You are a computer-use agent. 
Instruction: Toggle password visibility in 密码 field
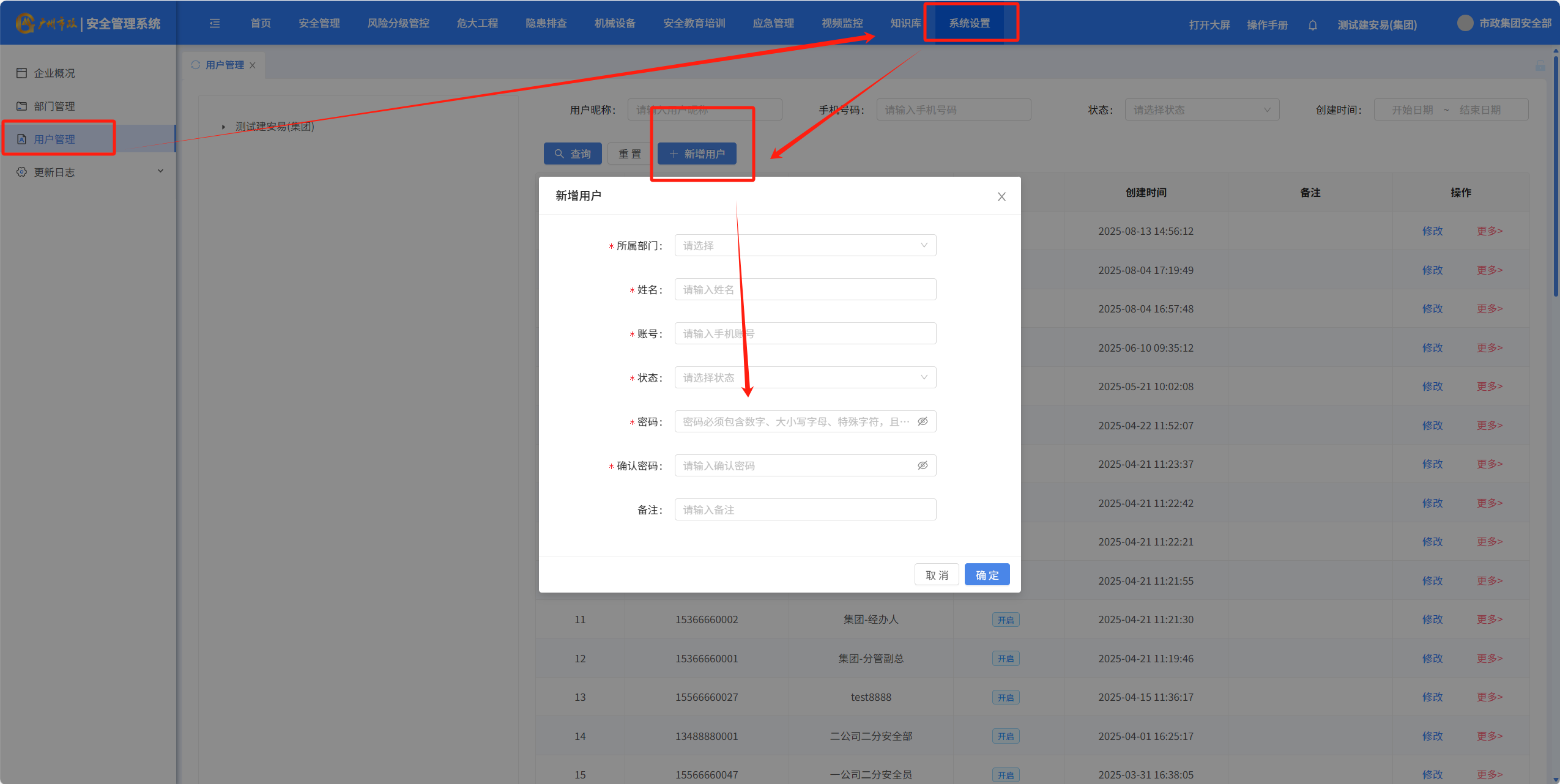click(923, 421)
